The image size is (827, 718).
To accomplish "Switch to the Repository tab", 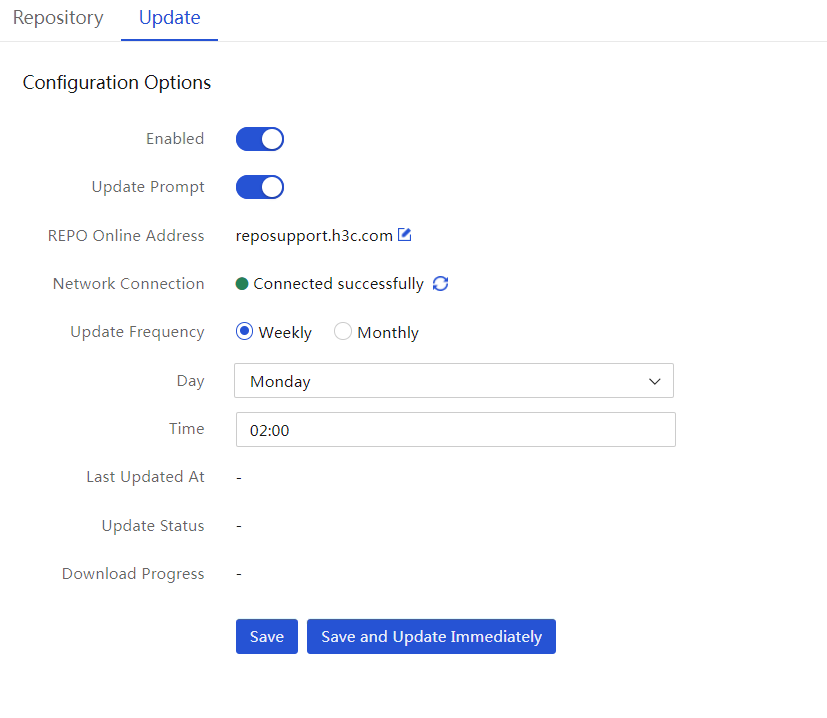I will (58, 18).
